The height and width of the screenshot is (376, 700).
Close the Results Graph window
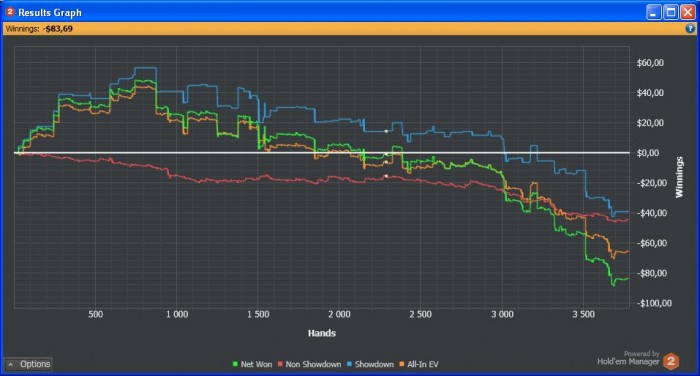(x=688, y=12)
